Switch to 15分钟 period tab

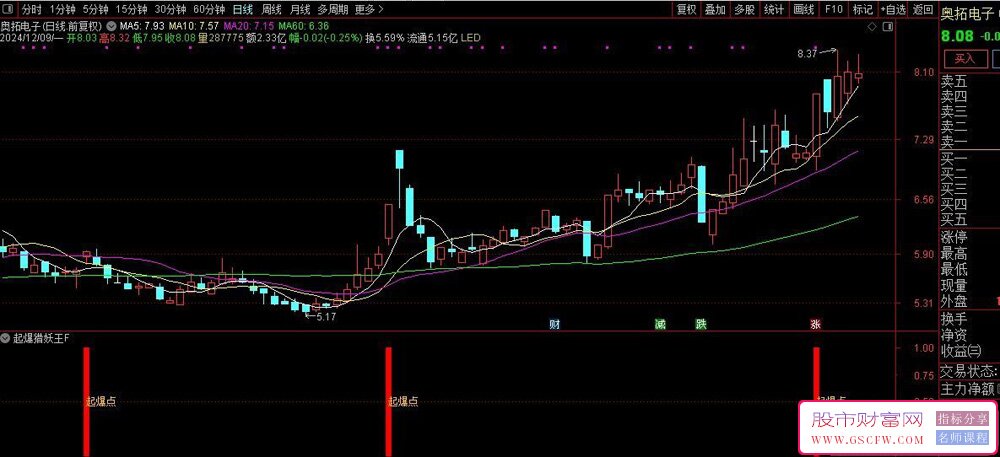[131, 9]
